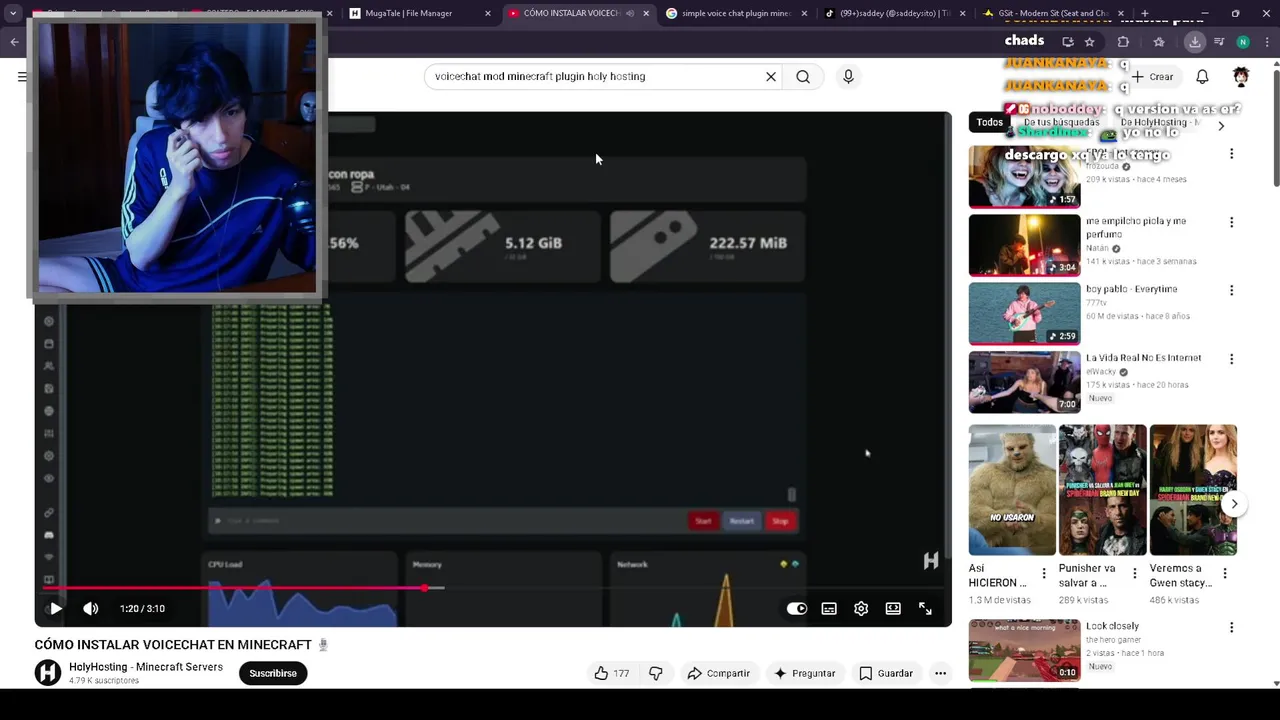Click the Suscribirse button
The image size is (1280, 720).
point(273,673)
